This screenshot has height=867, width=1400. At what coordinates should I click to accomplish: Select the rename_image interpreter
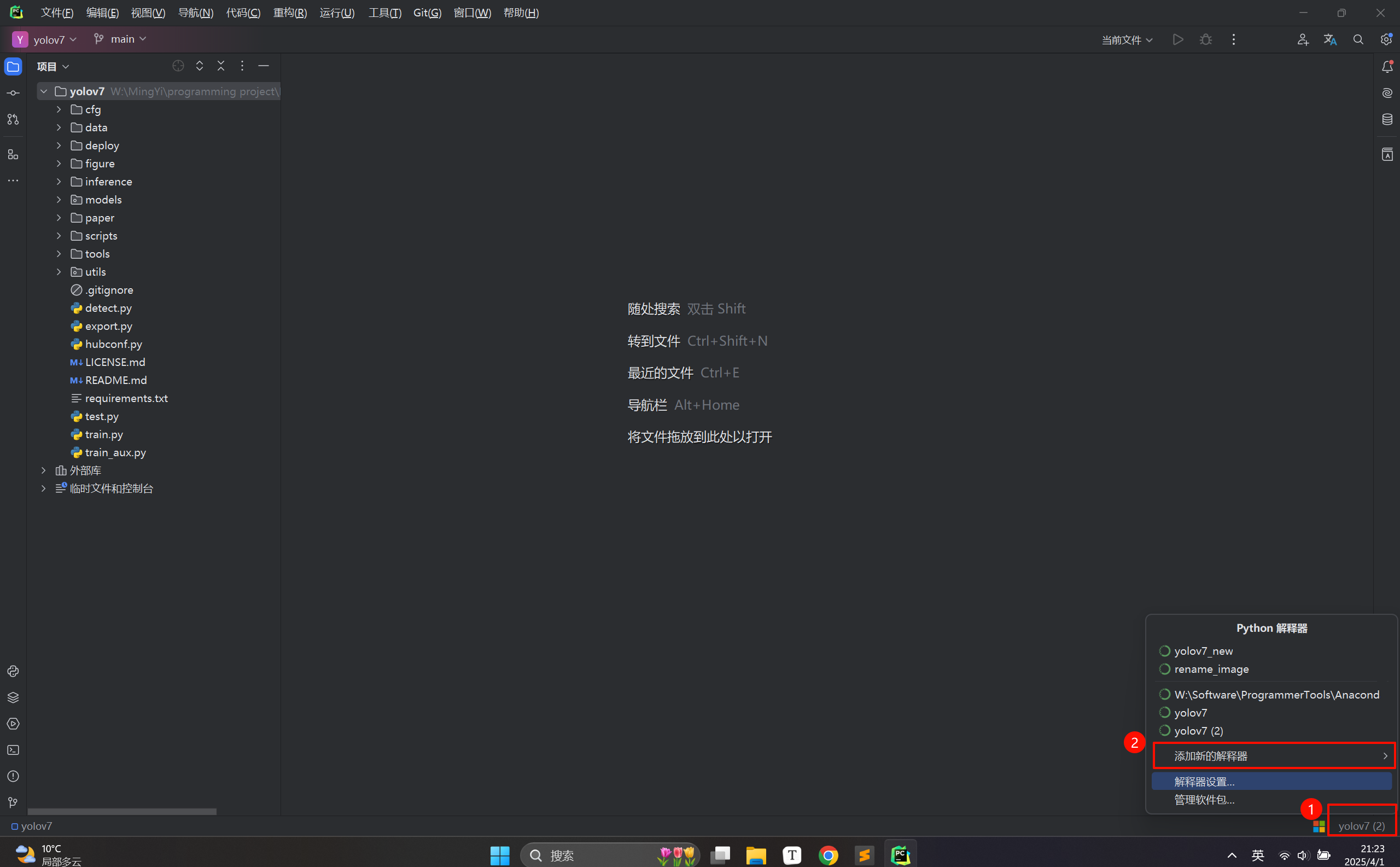[1211, 669]
